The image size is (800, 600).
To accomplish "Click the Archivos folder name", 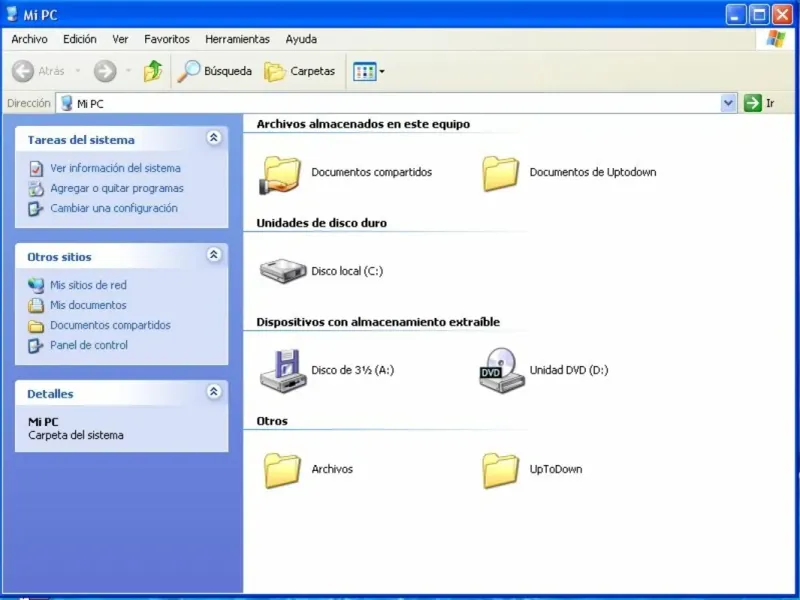I will [x=332, y=469].
